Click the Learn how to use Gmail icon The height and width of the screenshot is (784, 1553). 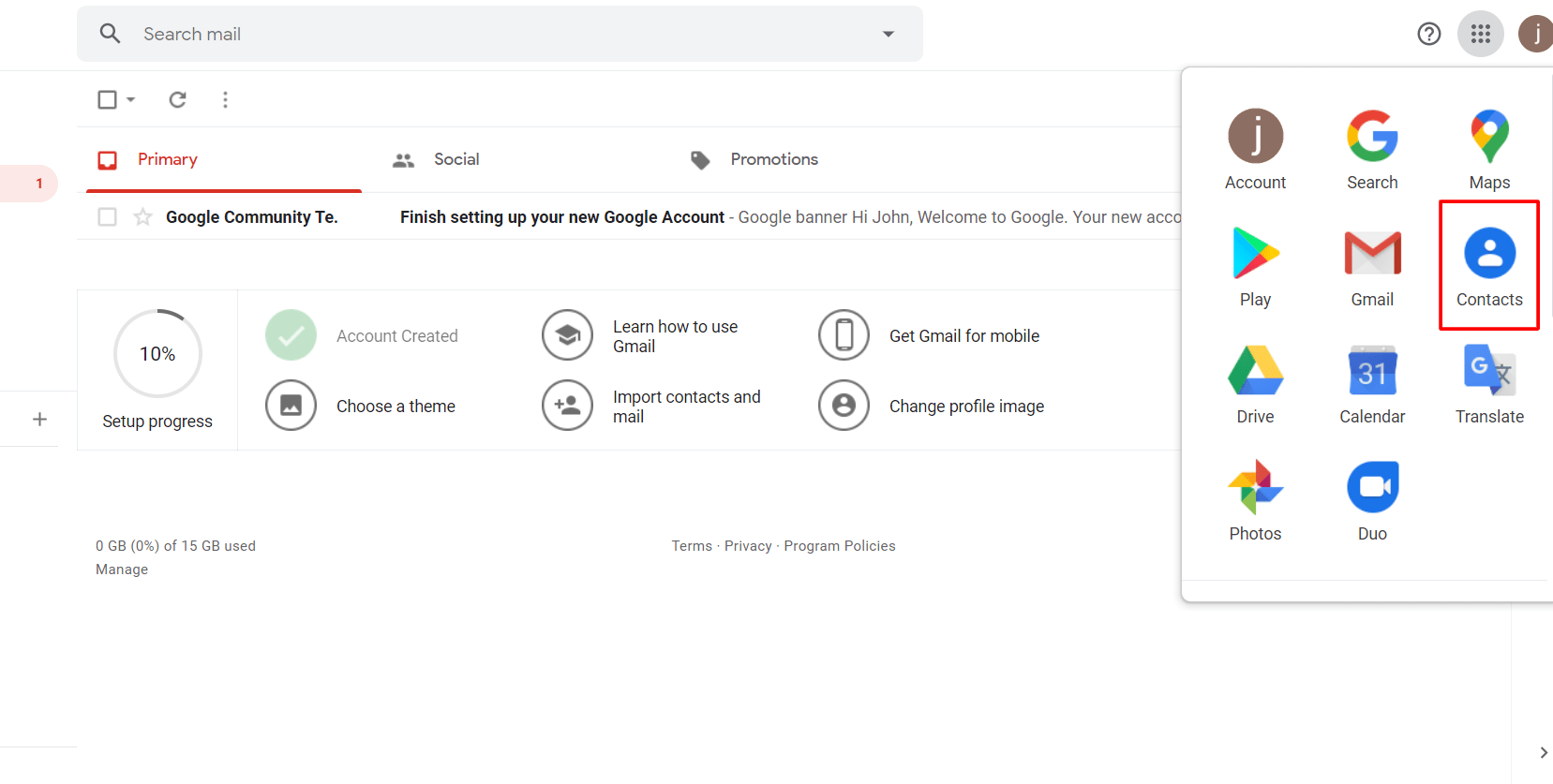click(x=567, y=335)
